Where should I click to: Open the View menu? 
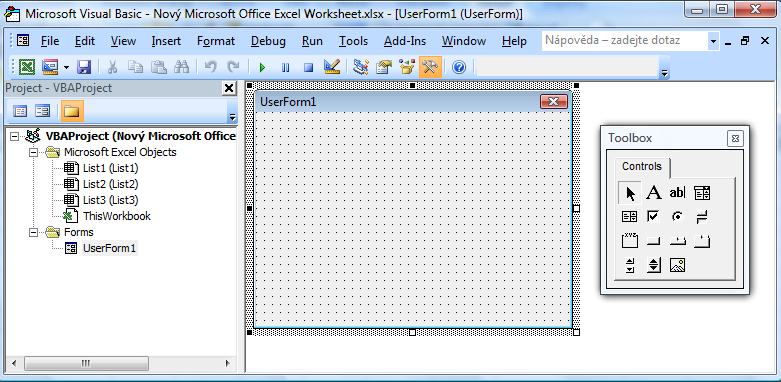123,41
